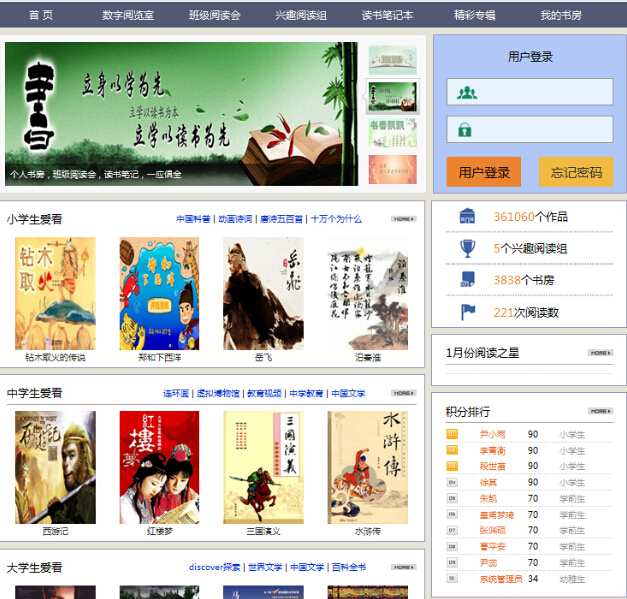Viewport: 627px width, 599px height.
Task: Click the rank 04 badge next to 徐其
Action: pyautogui.click(x=452, y=482)
